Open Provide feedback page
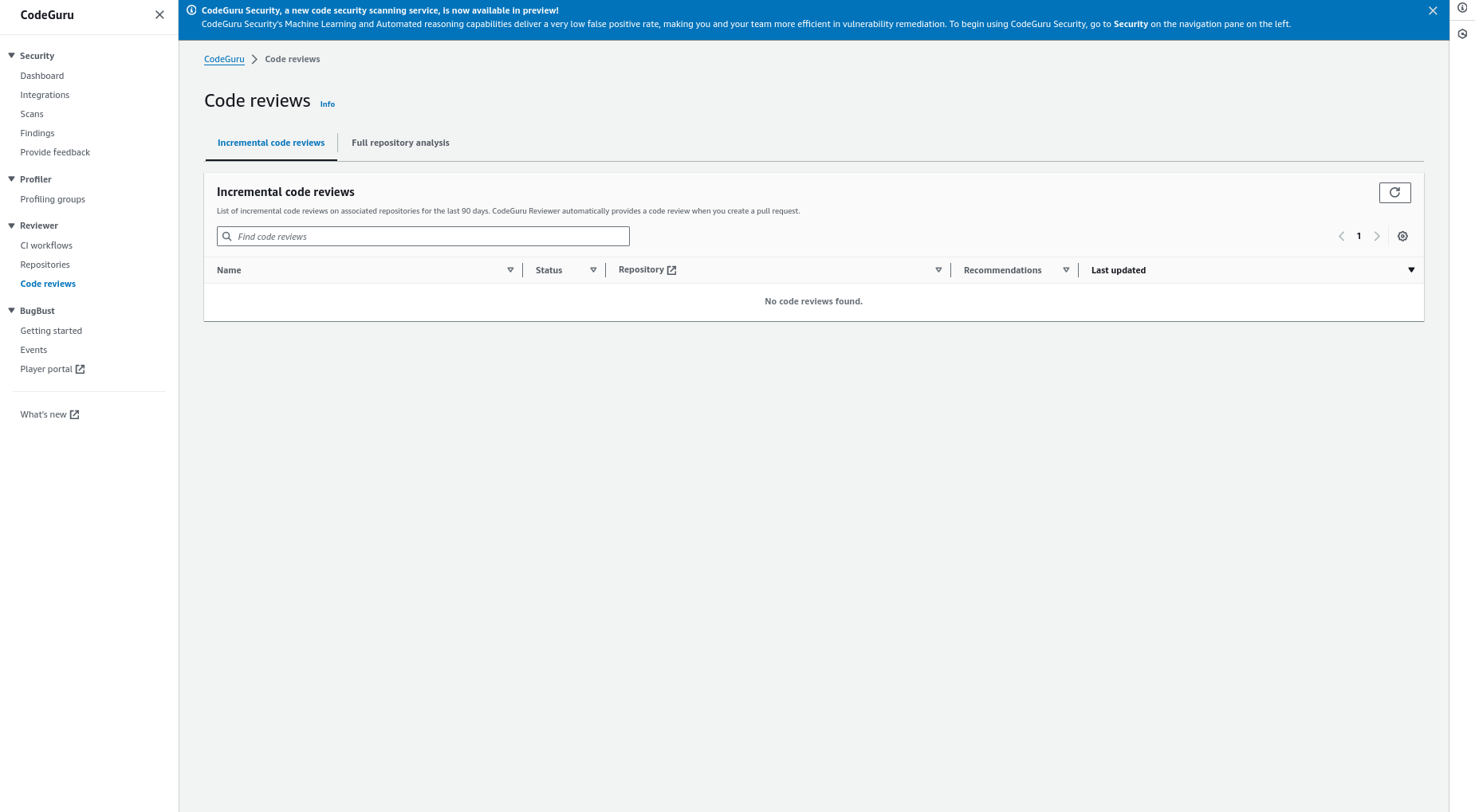Image resolution: width=1475 pixels, height=812 pixels. (55, 152)
